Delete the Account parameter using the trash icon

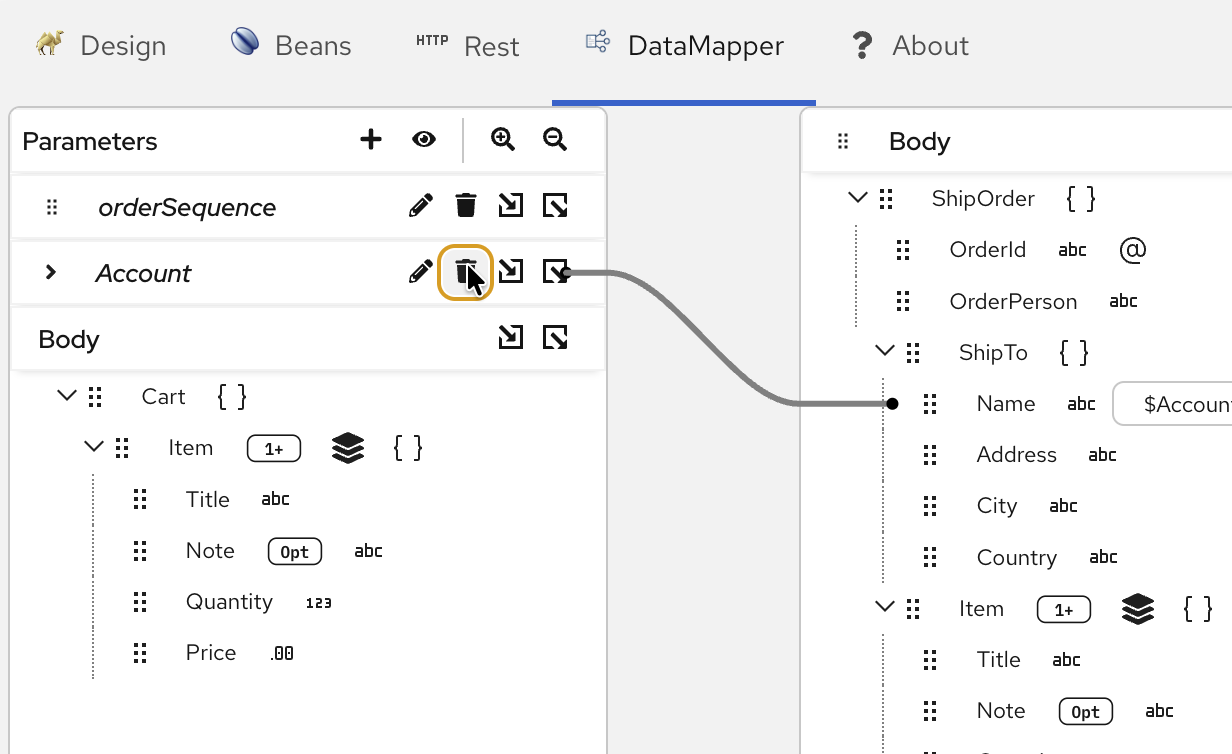pos(465,271)
